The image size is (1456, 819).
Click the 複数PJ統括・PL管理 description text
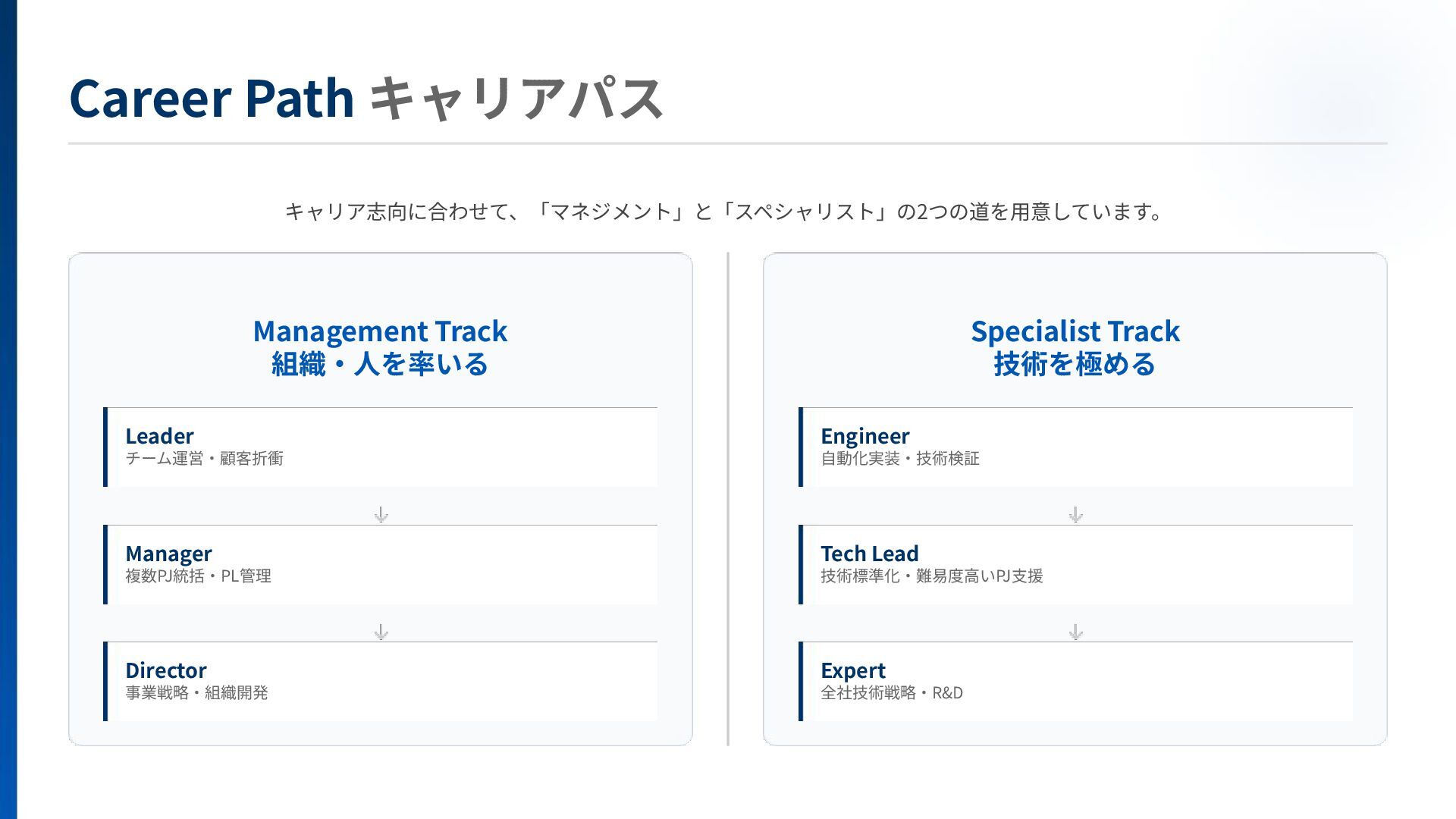198,576
